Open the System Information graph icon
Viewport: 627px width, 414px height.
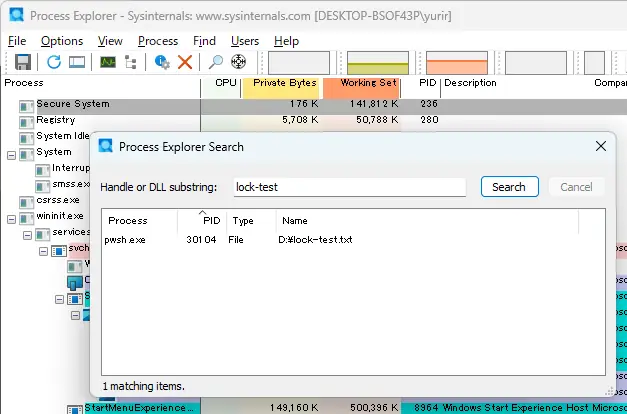108,62
